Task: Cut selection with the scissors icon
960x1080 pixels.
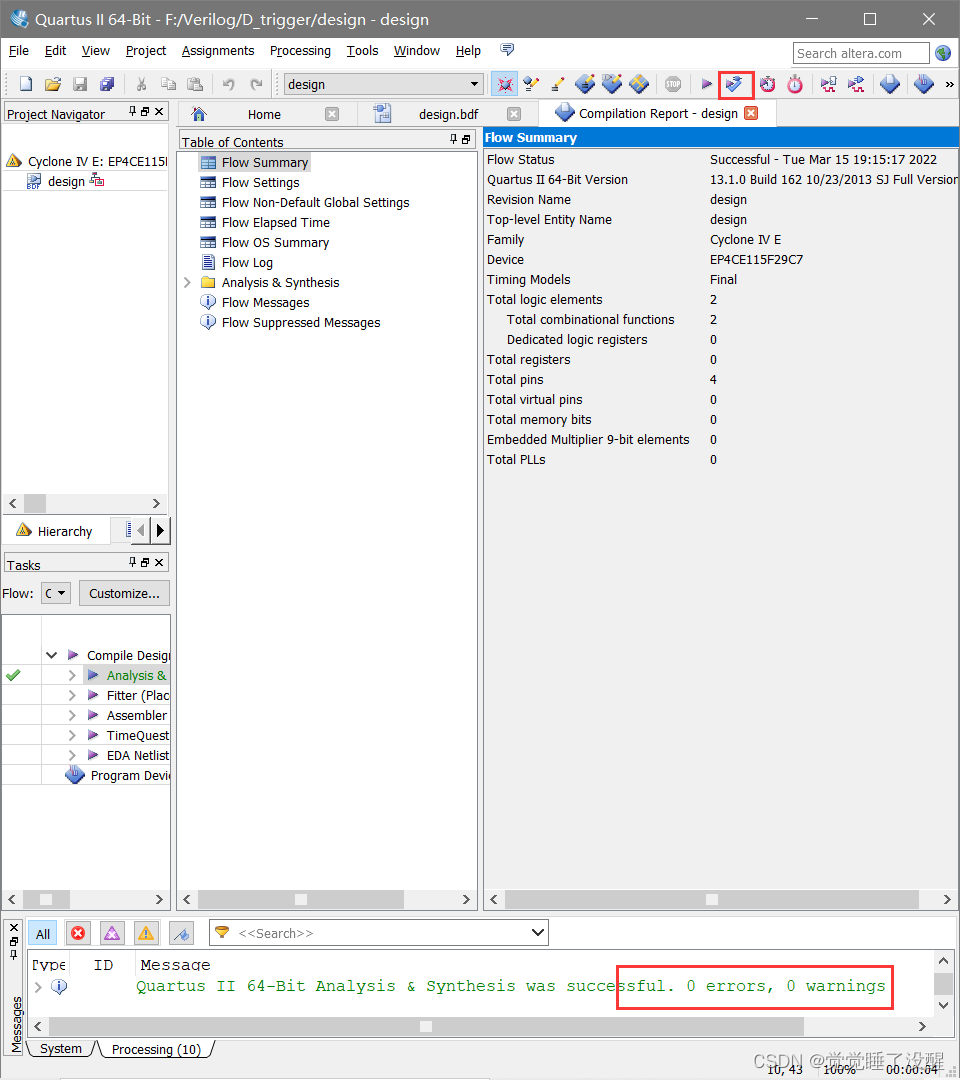Action: click(141, 84)
